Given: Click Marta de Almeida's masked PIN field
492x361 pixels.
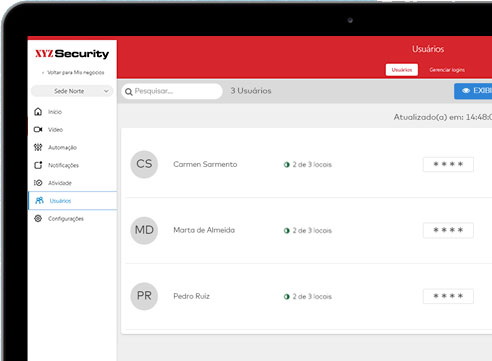Looking at the screenshot, I should pos(448,230).
